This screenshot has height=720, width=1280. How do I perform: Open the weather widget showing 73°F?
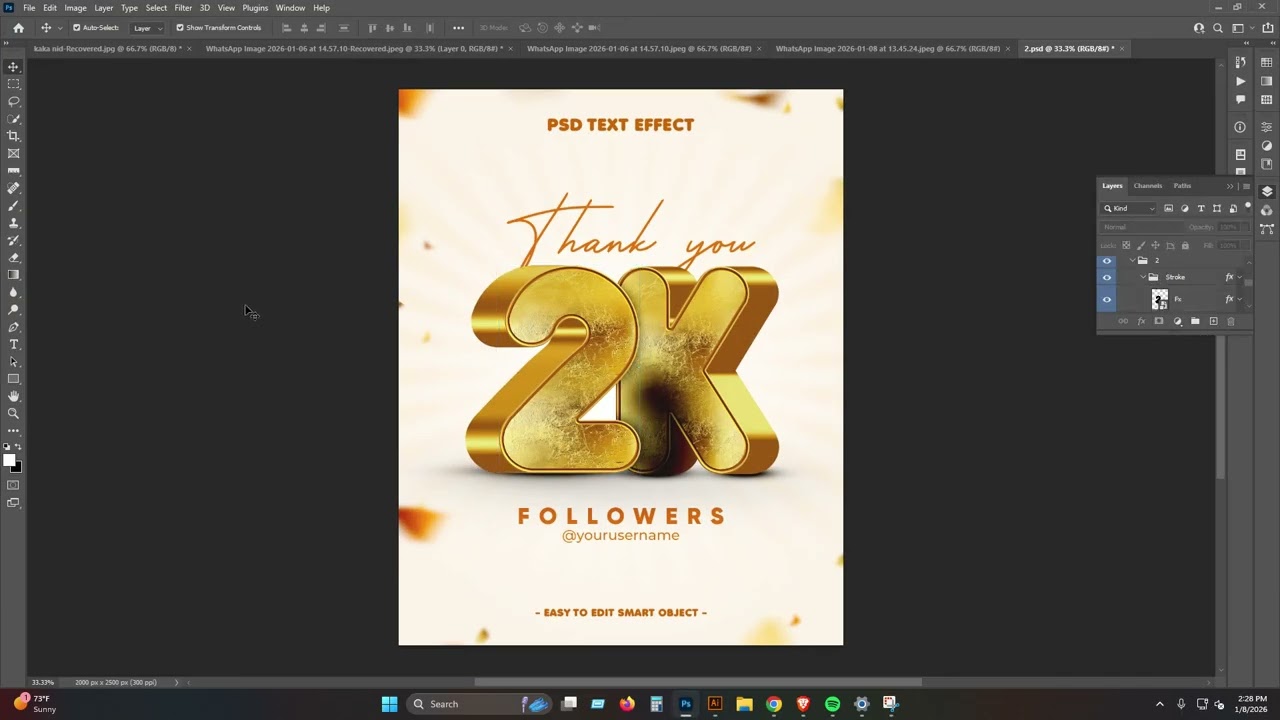[x=34, y=704]
